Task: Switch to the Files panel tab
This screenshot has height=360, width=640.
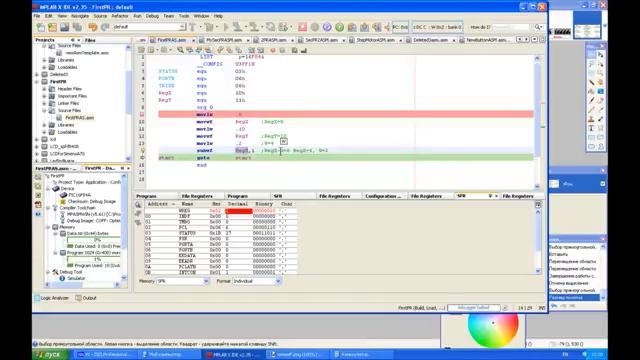Action: coord(90,40)
